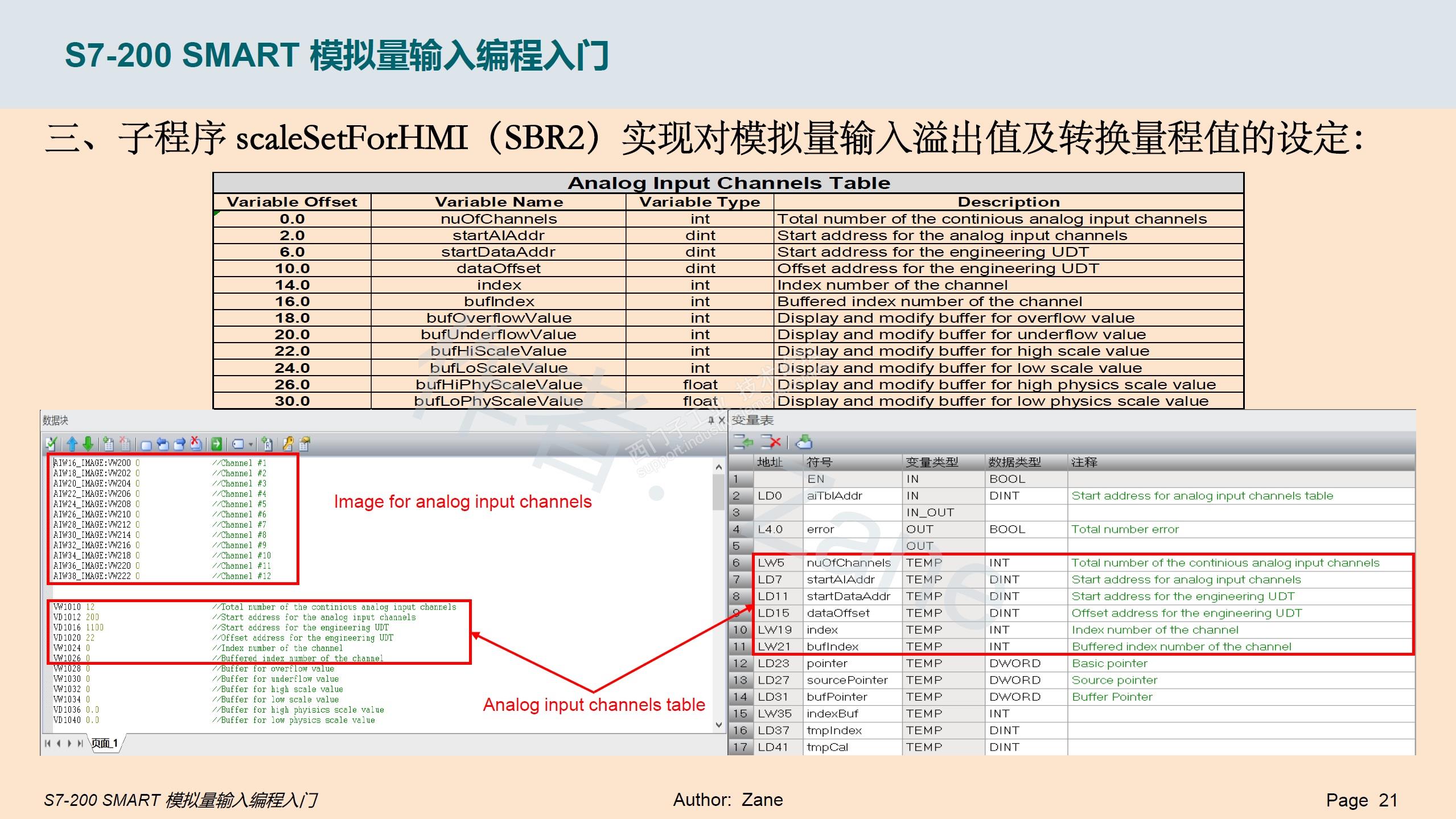
Task: Select the 页面_1 page tab
Action: point(105,743)
